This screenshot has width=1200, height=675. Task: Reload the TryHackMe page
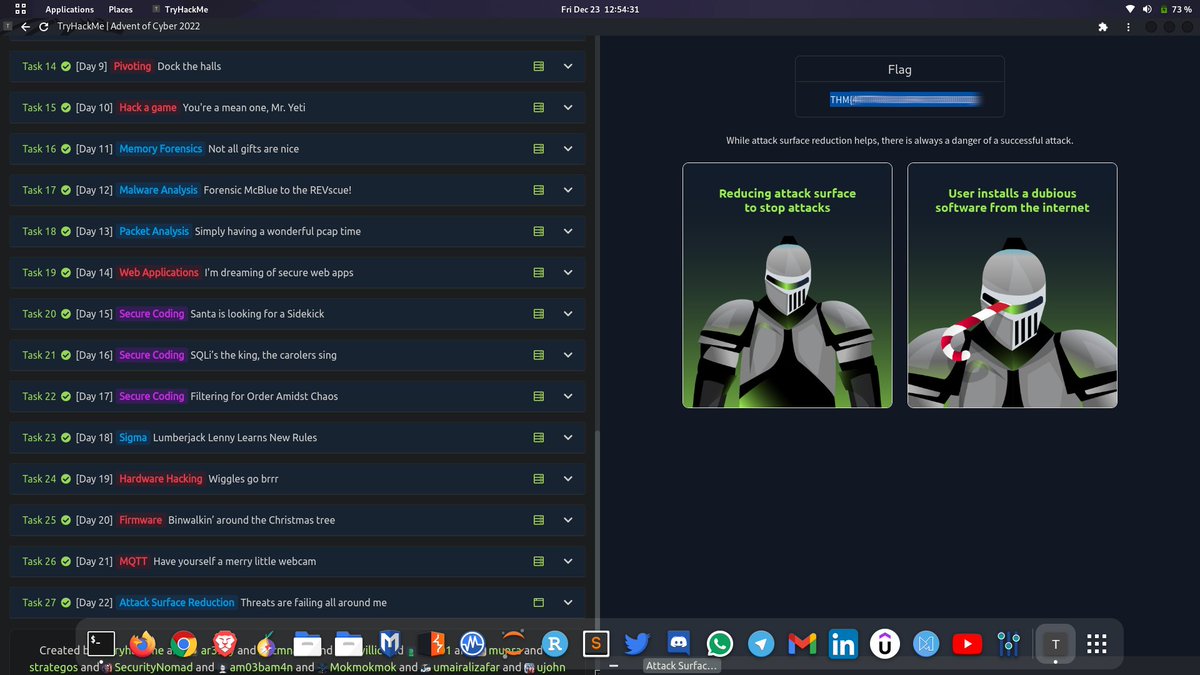pyautogui.click(x=43, y=27)
